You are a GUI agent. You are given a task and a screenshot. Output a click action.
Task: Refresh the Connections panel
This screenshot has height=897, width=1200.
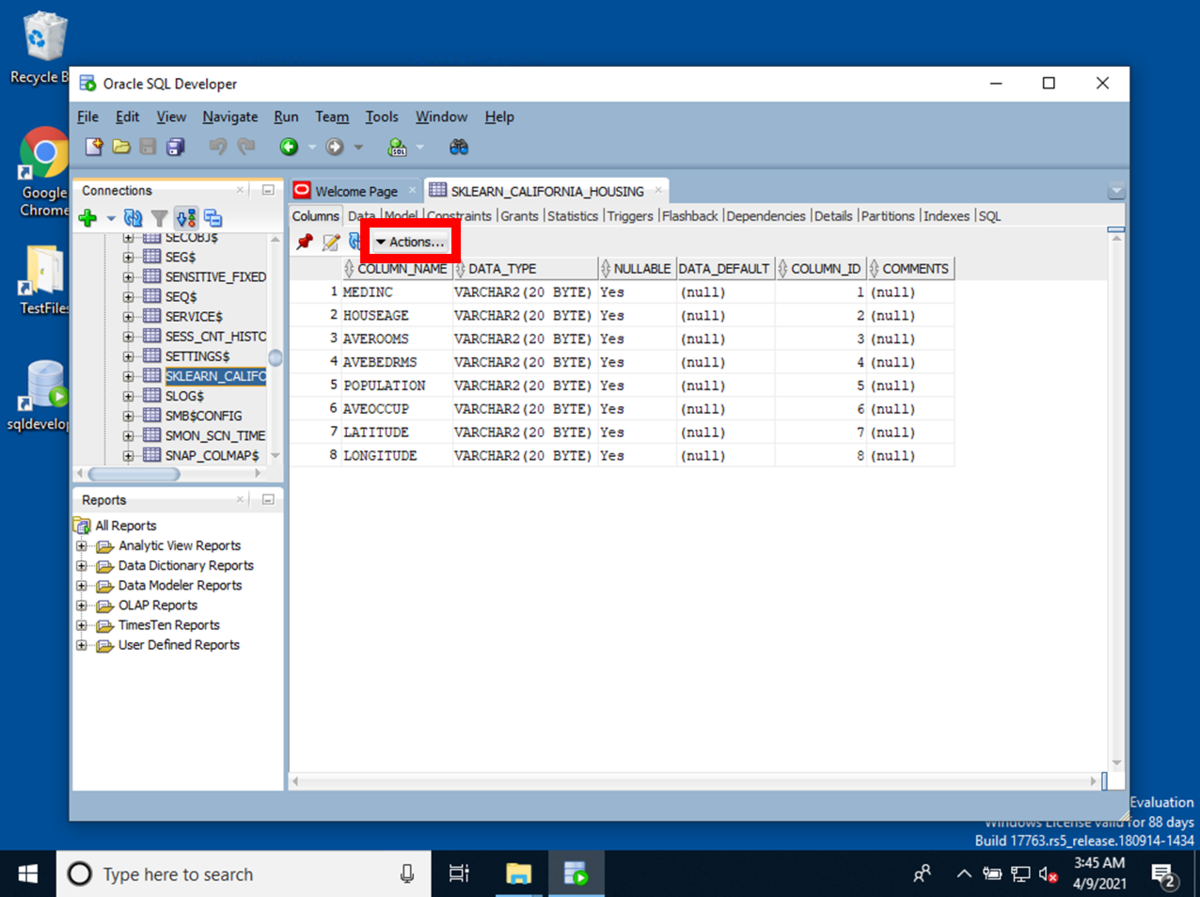click(133, 218)
